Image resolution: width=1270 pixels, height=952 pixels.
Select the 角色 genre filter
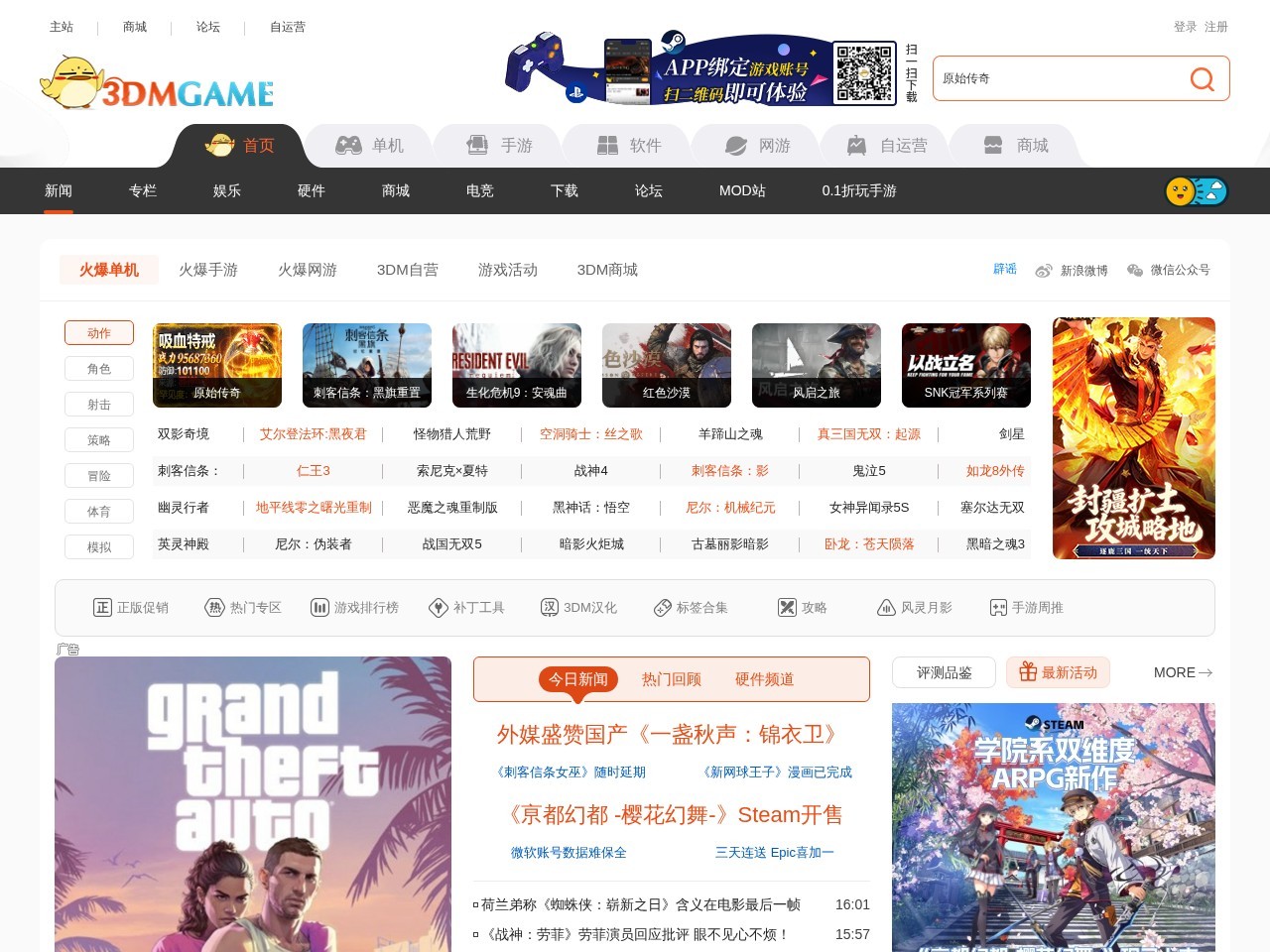(x=99, y=369)
